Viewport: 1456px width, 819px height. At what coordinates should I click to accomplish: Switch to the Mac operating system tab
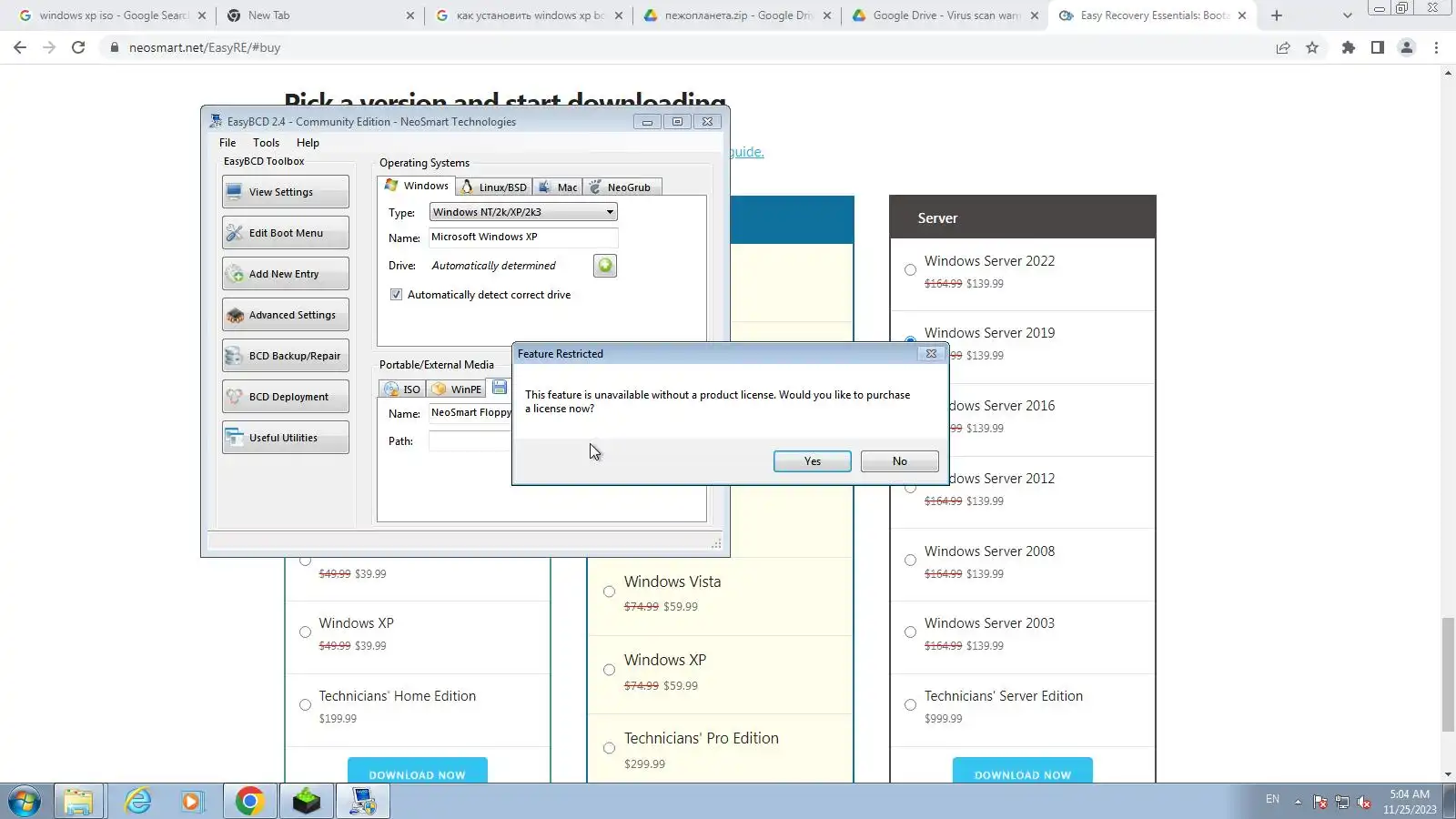[x=558, y=187]
